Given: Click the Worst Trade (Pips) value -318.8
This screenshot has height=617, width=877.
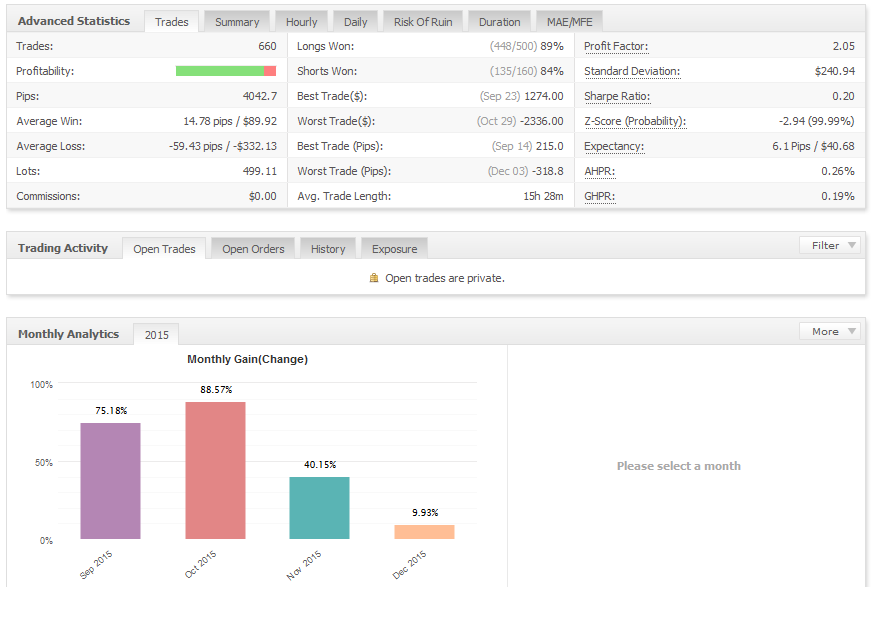Looking at the screenshot, I should pos(547,171).
